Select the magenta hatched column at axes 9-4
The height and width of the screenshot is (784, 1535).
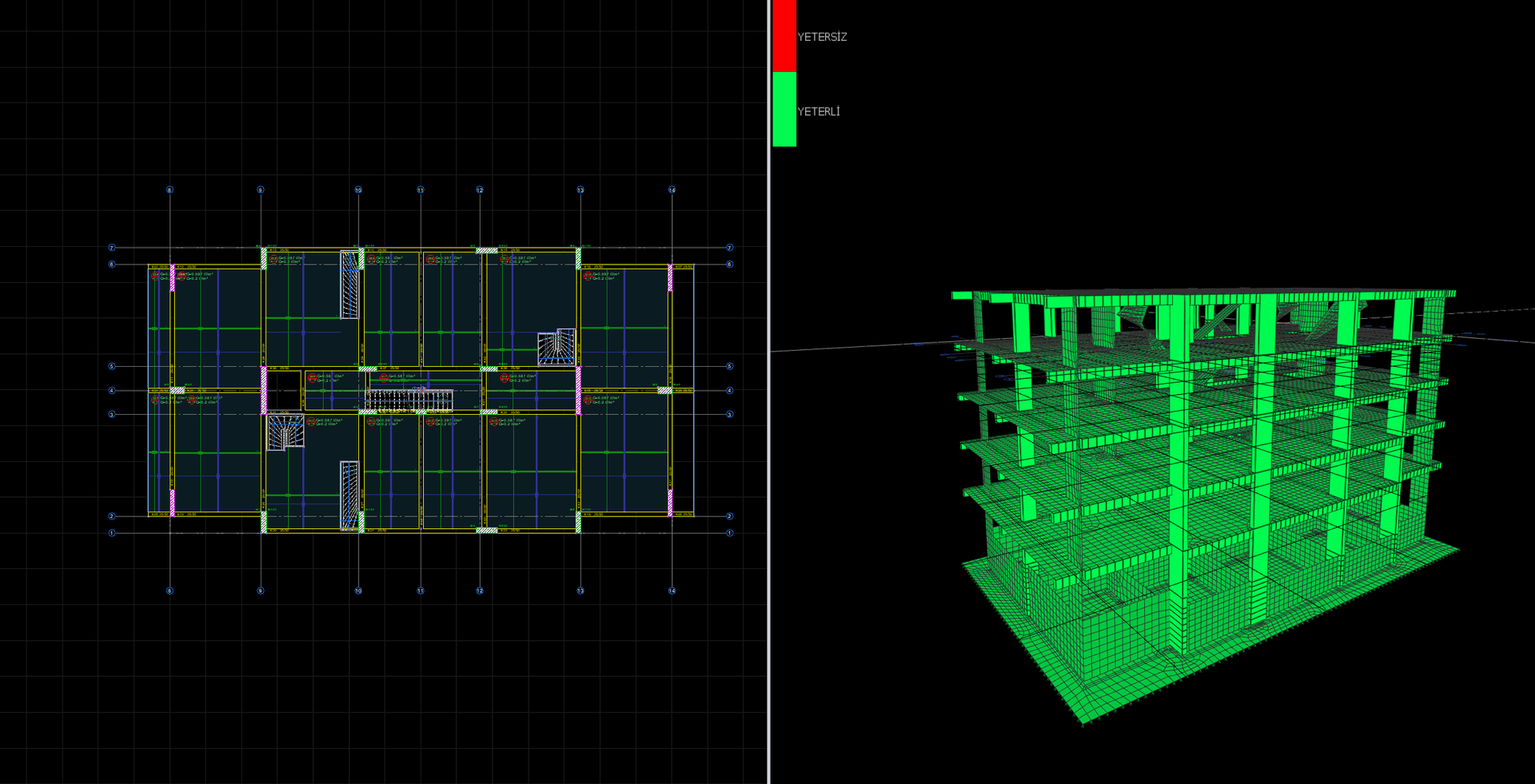(264, 391)
